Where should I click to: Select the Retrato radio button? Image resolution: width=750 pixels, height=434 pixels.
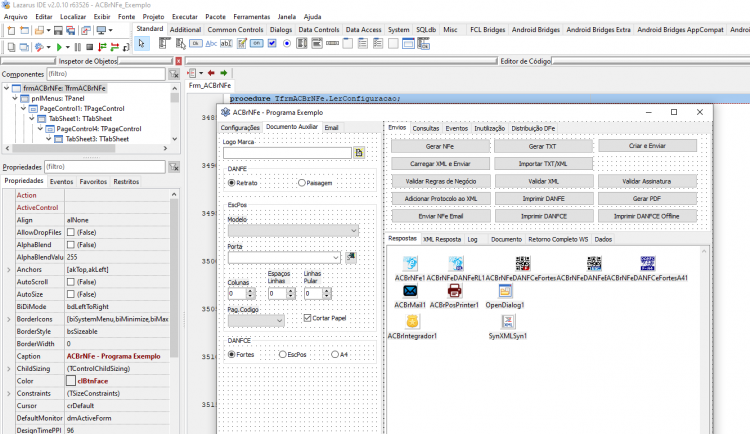[x=232, y=183]
